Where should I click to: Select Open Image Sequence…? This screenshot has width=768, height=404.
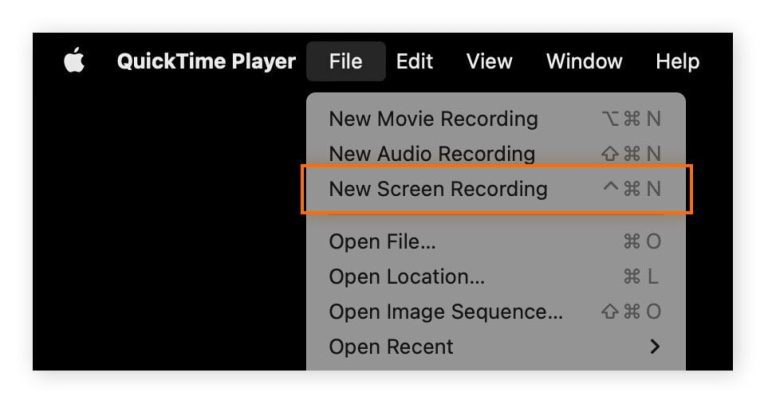click(x=446, y=312)
